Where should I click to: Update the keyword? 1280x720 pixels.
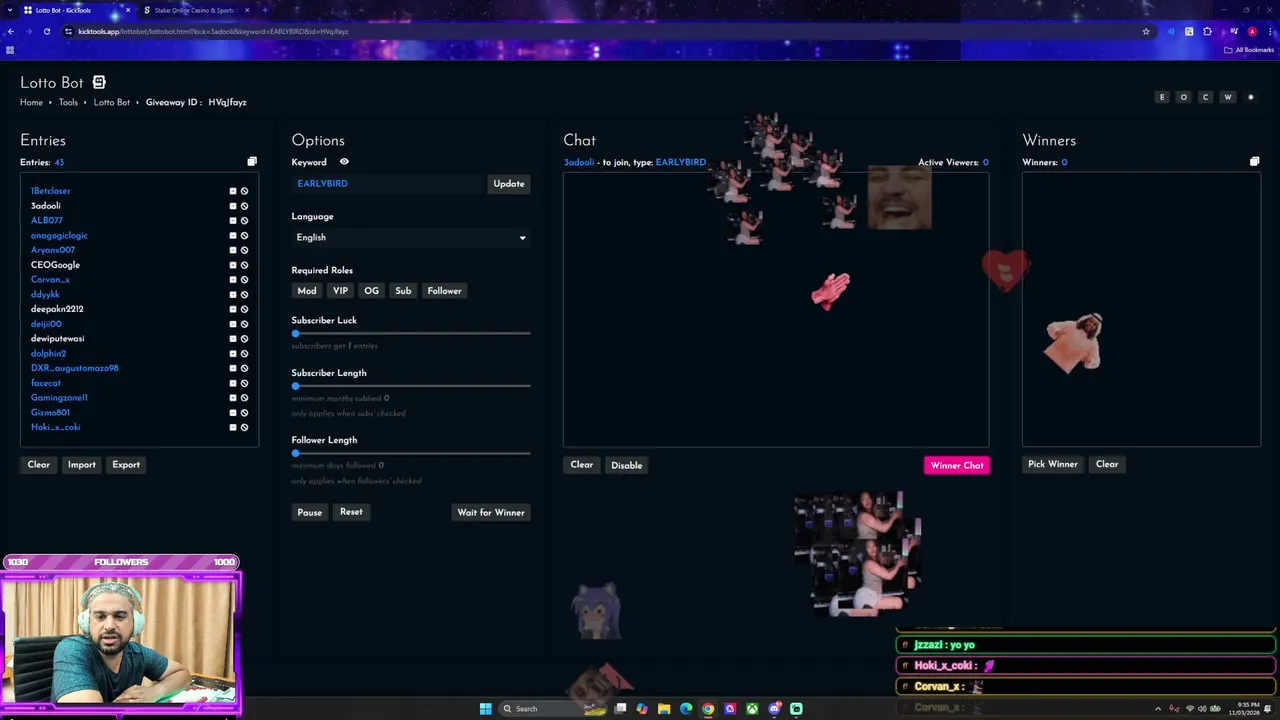[509, 184]
